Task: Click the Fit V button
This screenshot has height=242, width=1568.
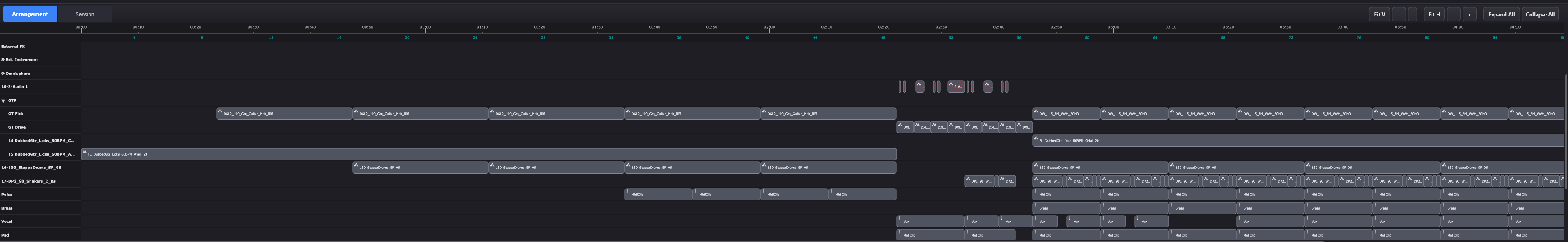Action: pyautogui.click(x=1380, y=15)
